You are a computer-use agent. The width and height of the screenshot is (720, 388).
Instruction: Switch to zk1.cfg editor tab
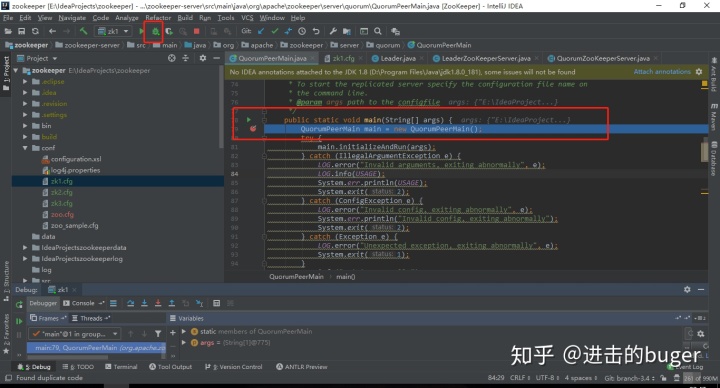(343, 58)
